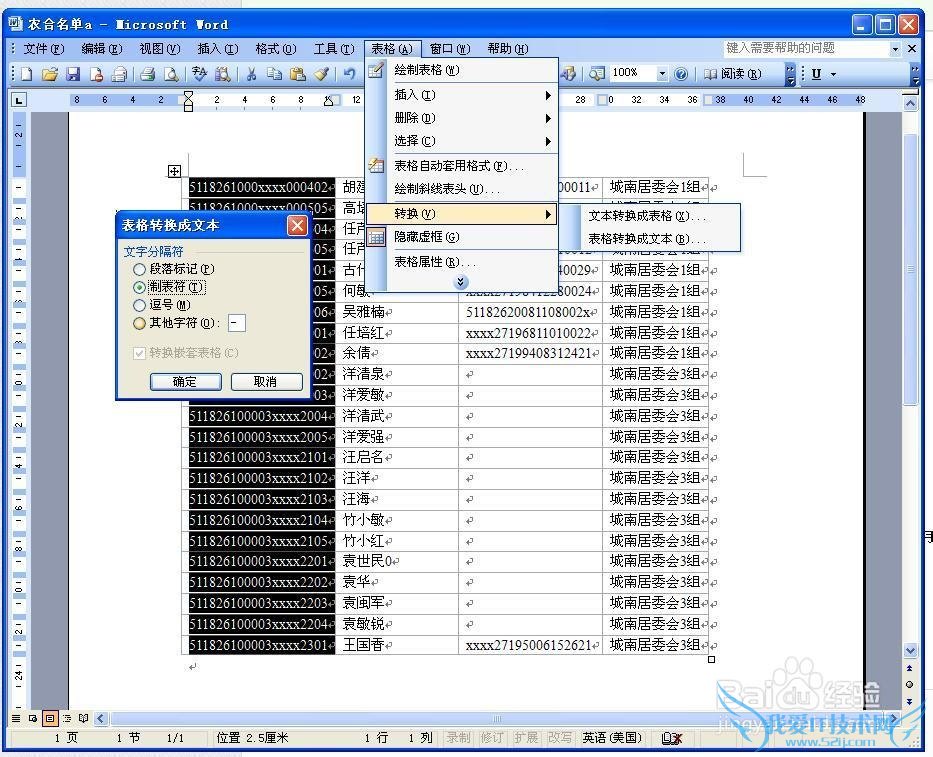Open the 文件 File menu
This screenshot has width=933, height=757.
43,49
